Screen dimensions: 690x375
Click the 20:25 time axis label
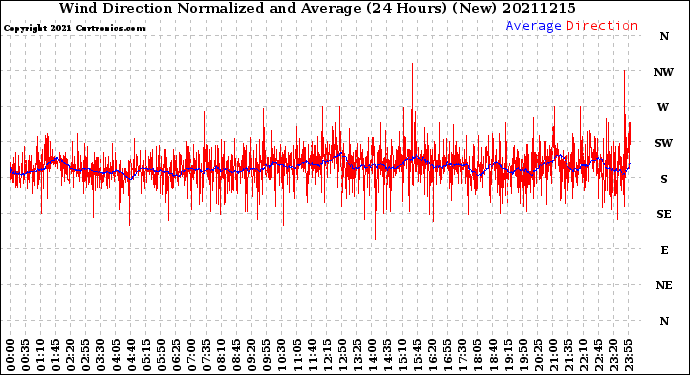[x=538, y=355]
